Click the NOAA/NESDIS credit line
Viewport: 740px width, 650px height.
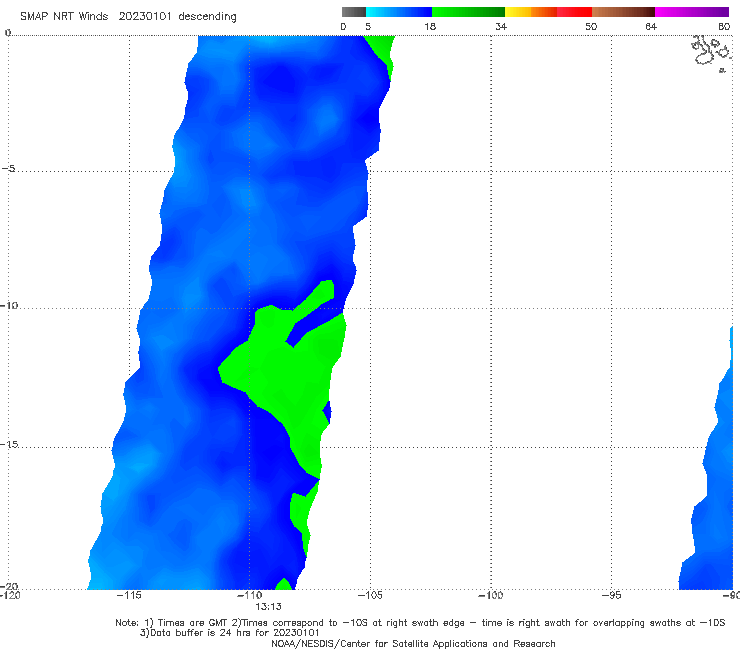pyautogui.click(x=413, y=644)
